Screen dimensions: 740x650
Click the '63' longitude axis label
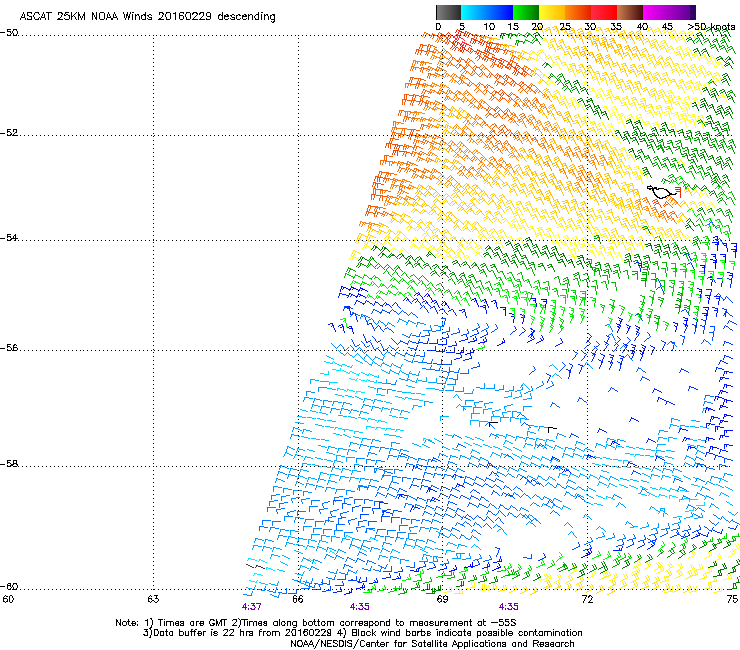153,599
